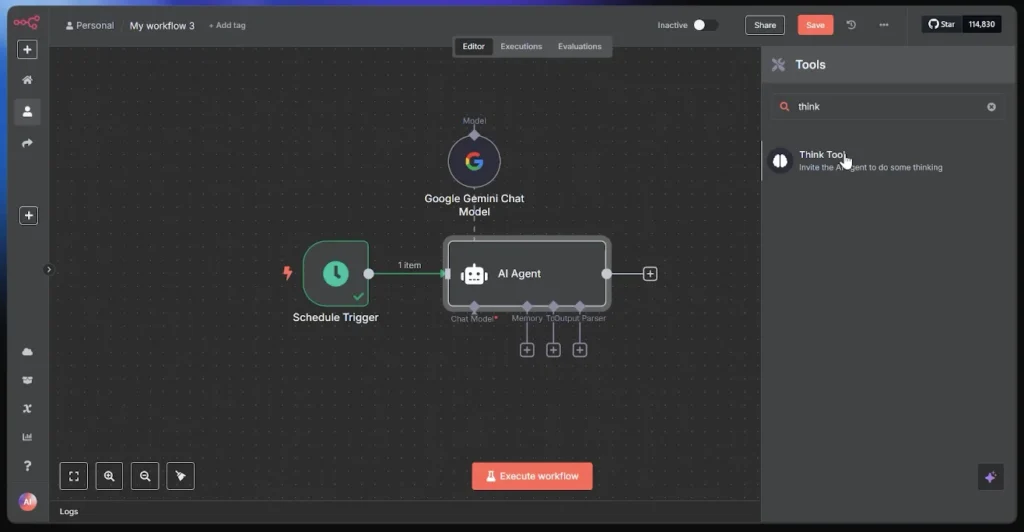Click the Execute workflow button
The width and height of the screenshot is (1024, 532).
click(532, 476)
